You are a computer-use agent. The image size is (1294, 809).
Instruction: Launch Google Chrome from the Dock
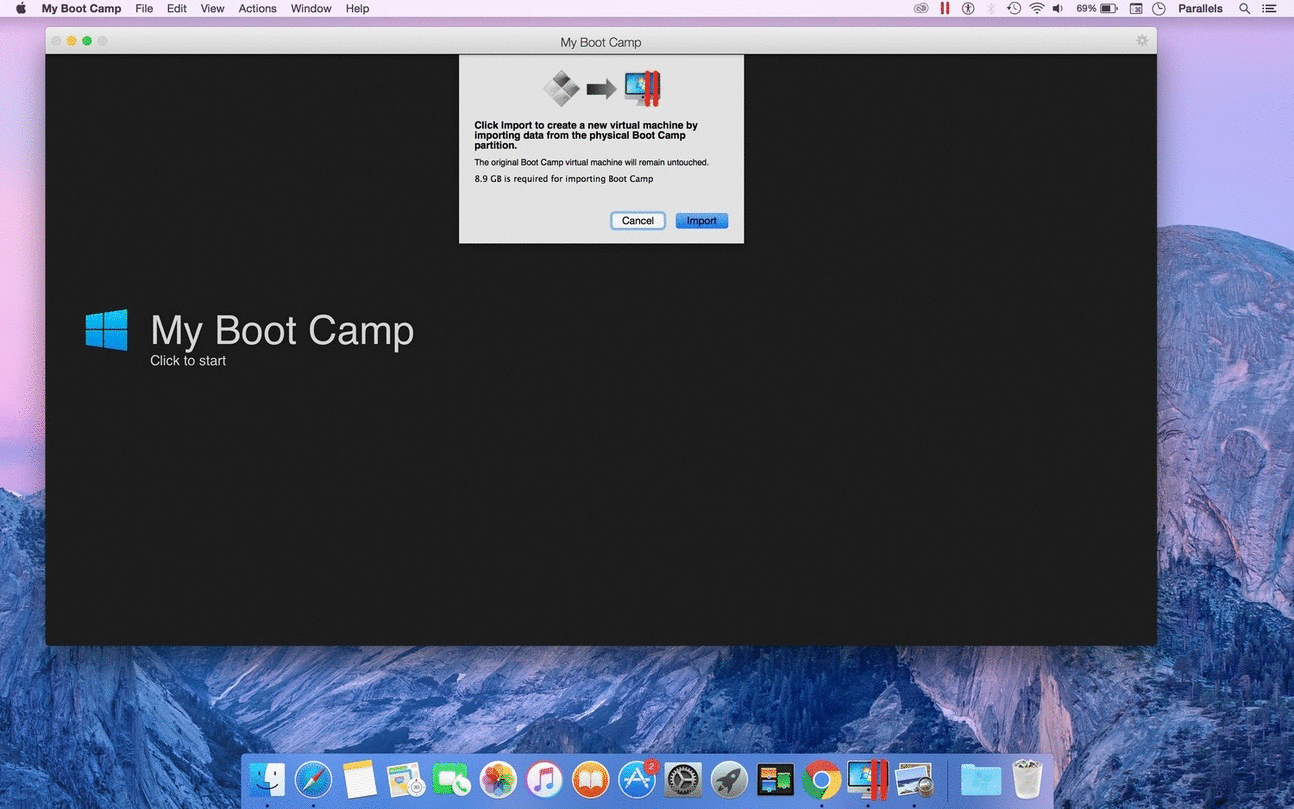point(822,780)
